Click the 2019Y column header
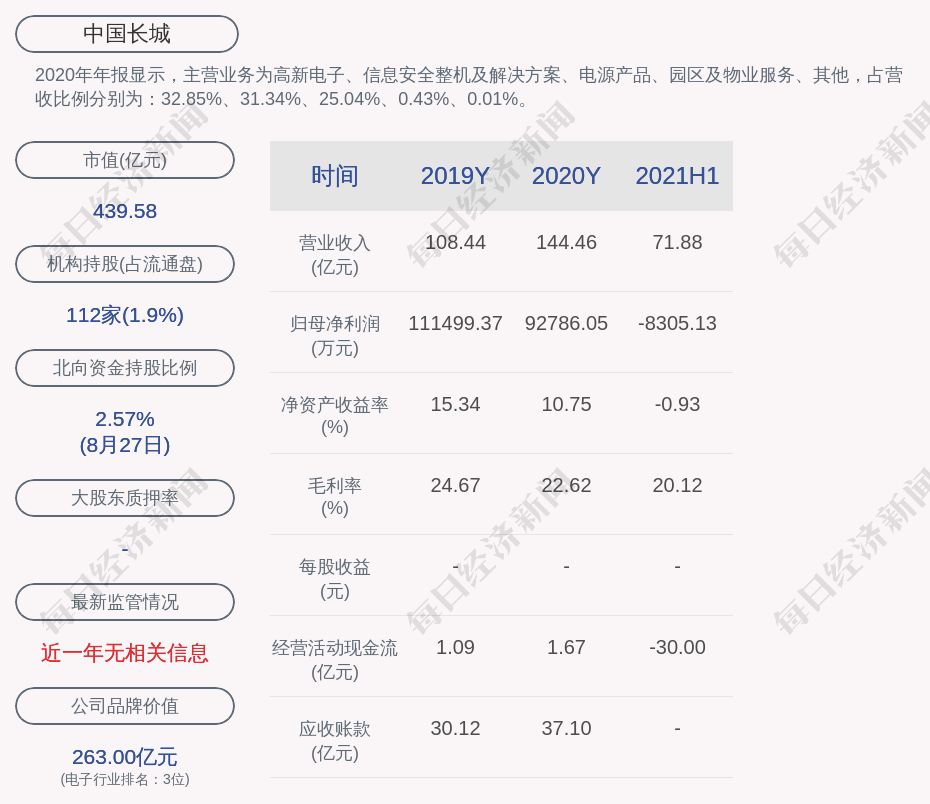Screen dimensions: 930x804 click(x=455, y=176)
